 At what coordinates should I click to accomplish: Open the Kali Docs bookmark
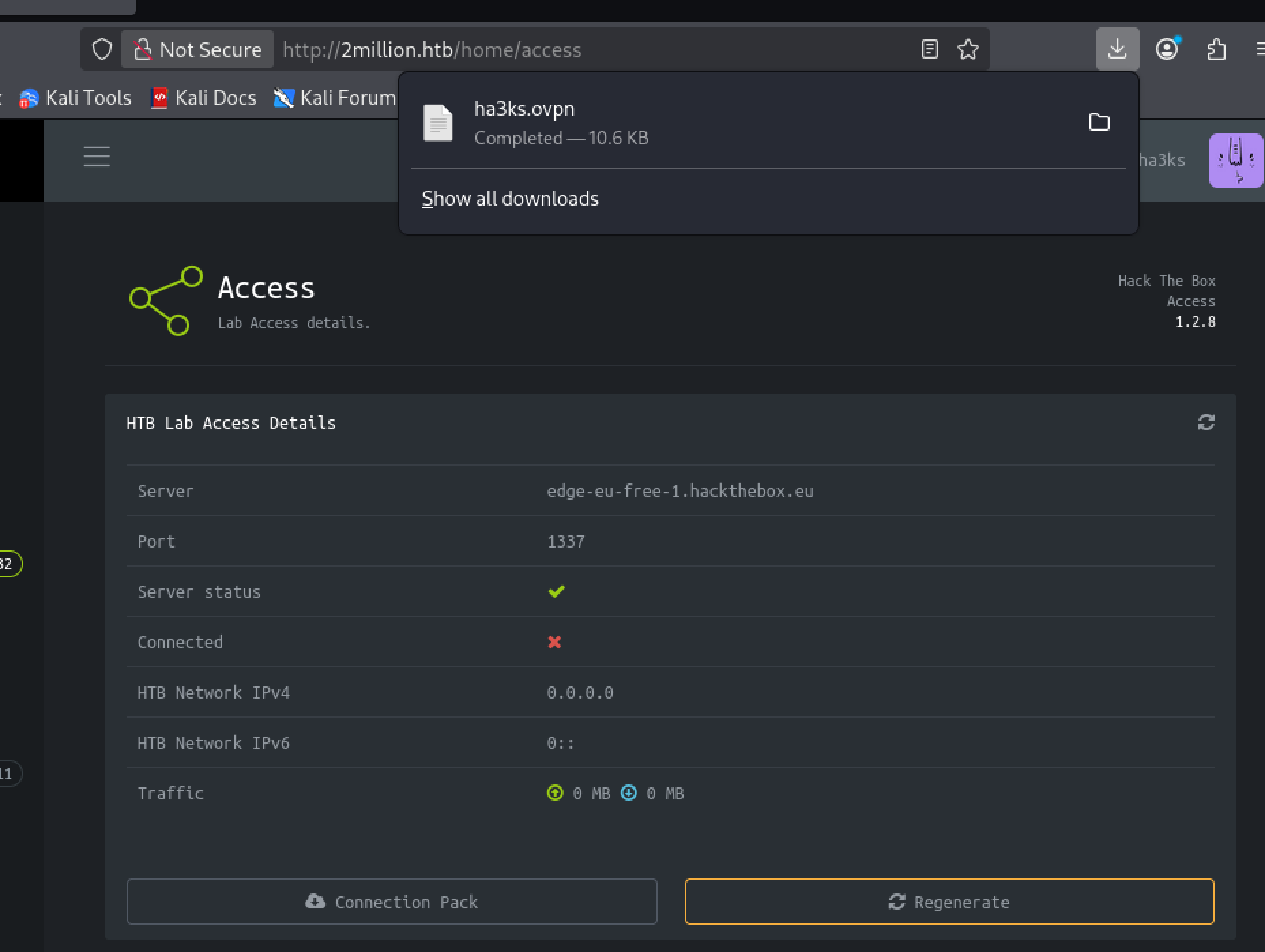(204, 98)
